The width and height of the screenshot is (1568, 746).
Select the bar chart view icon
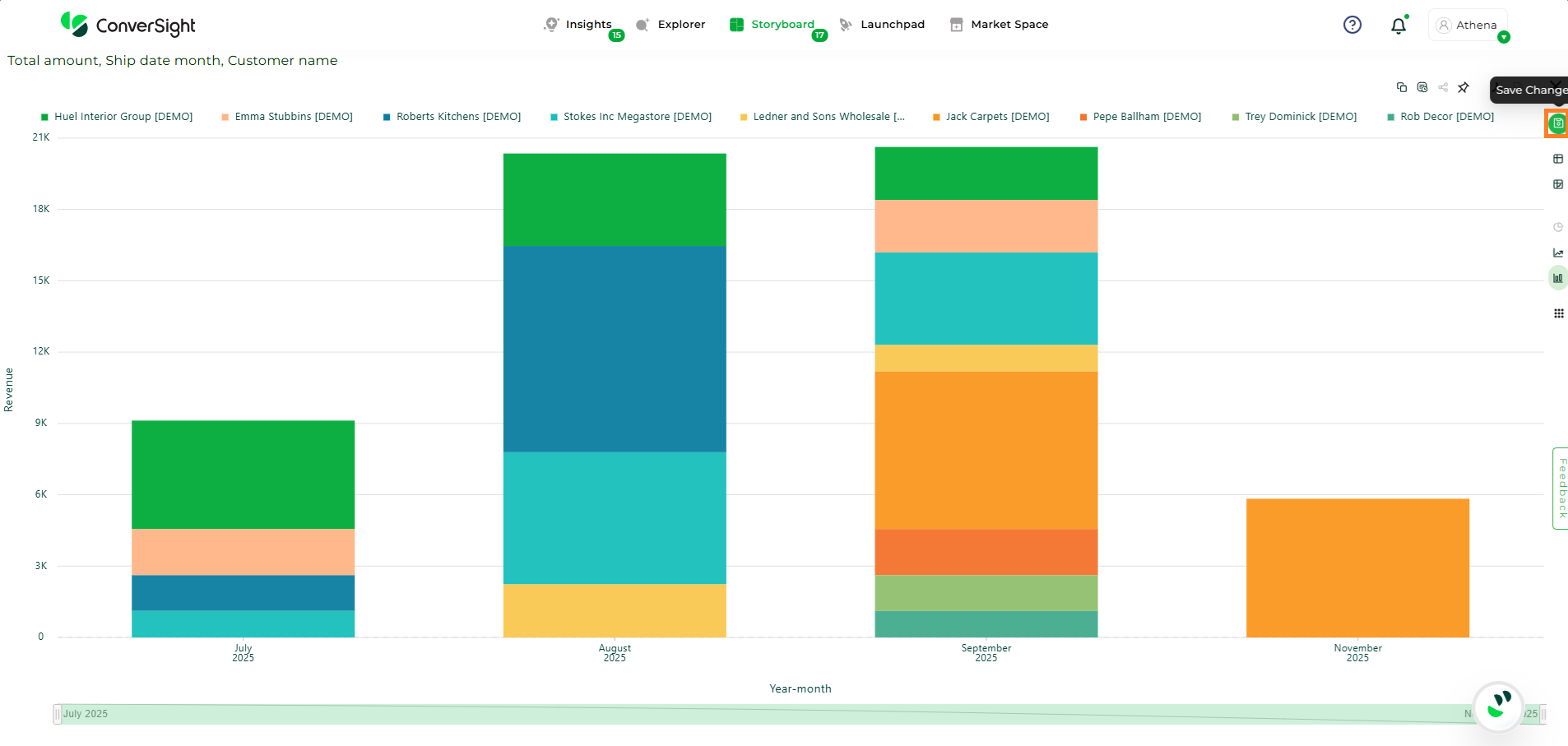[x=1557, y=278]
